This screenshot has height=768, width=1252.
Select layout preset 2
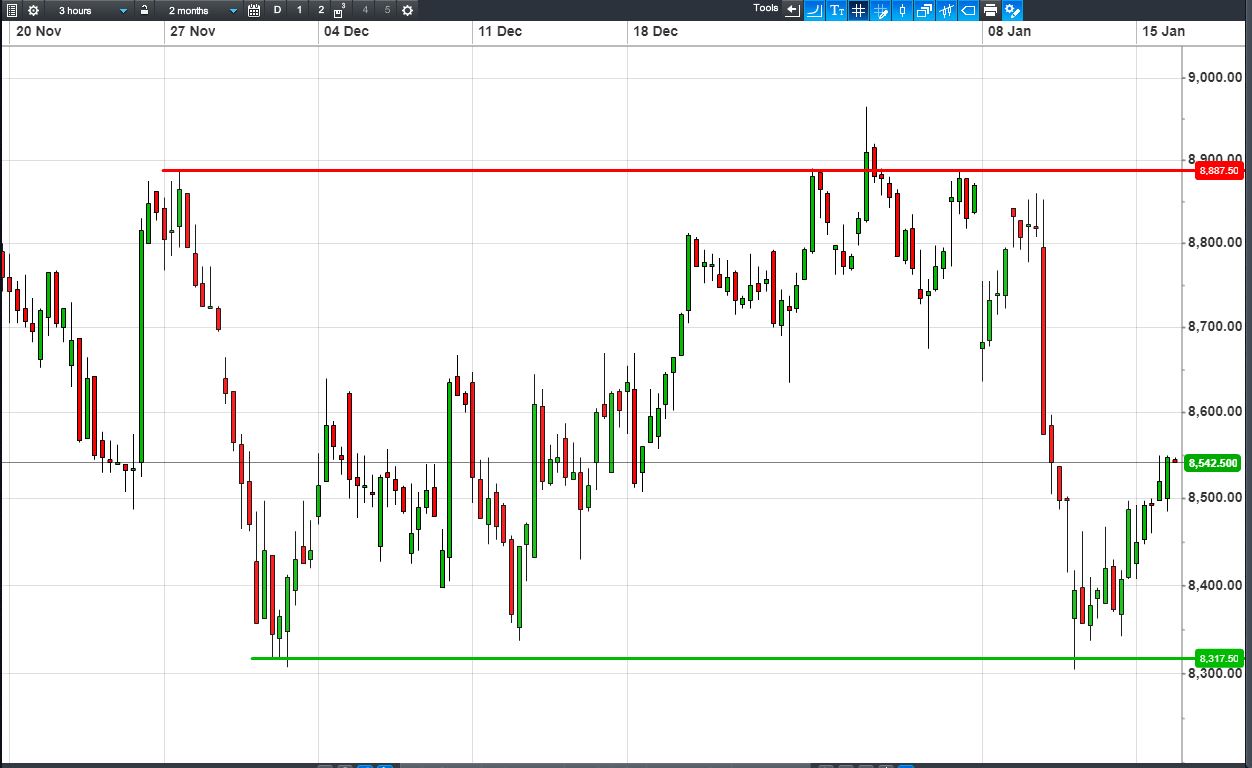pos(321,10)
